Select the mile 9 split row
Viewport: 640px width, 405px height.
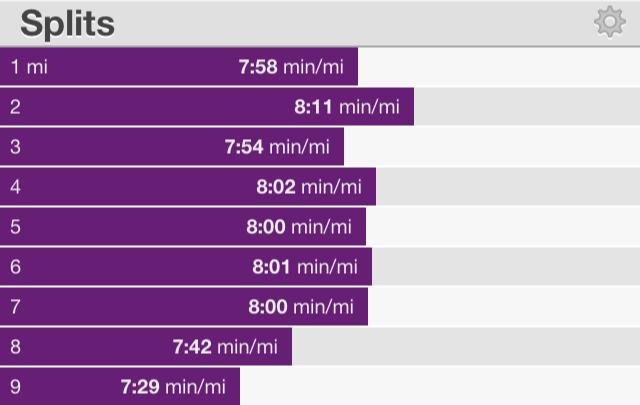coord(320,386)
